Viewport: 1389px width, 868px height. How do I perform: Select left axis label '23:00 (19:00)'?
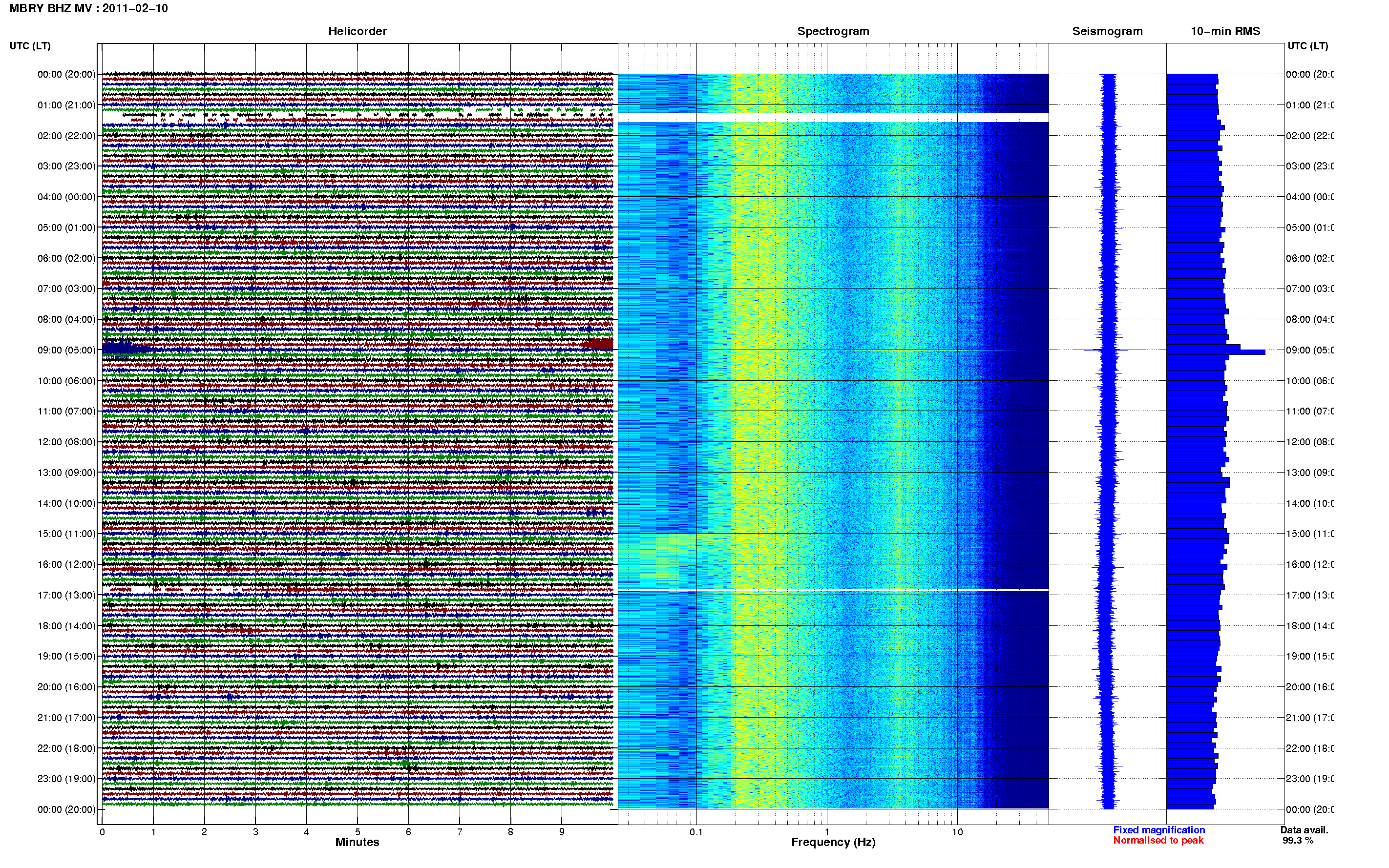(66, 779)
